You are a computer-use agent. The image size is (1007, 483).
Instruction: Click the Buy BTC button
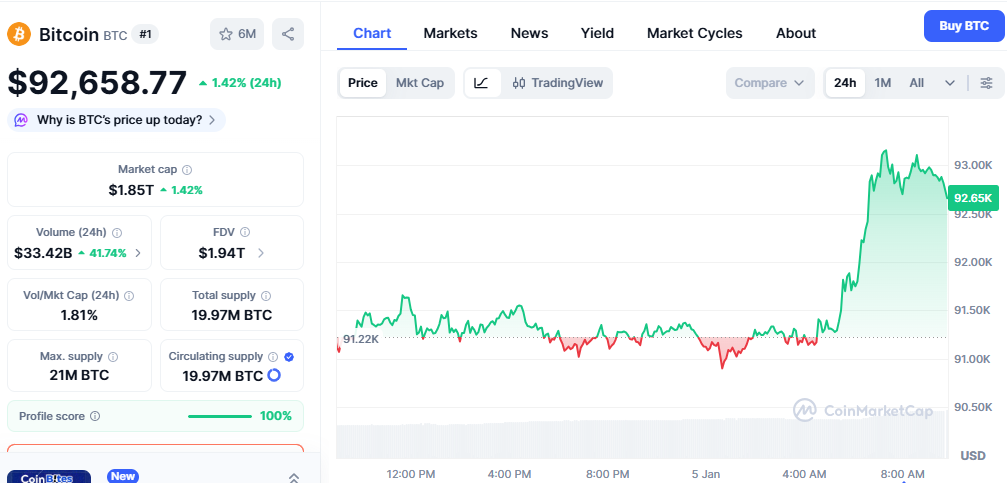point(964,26)
